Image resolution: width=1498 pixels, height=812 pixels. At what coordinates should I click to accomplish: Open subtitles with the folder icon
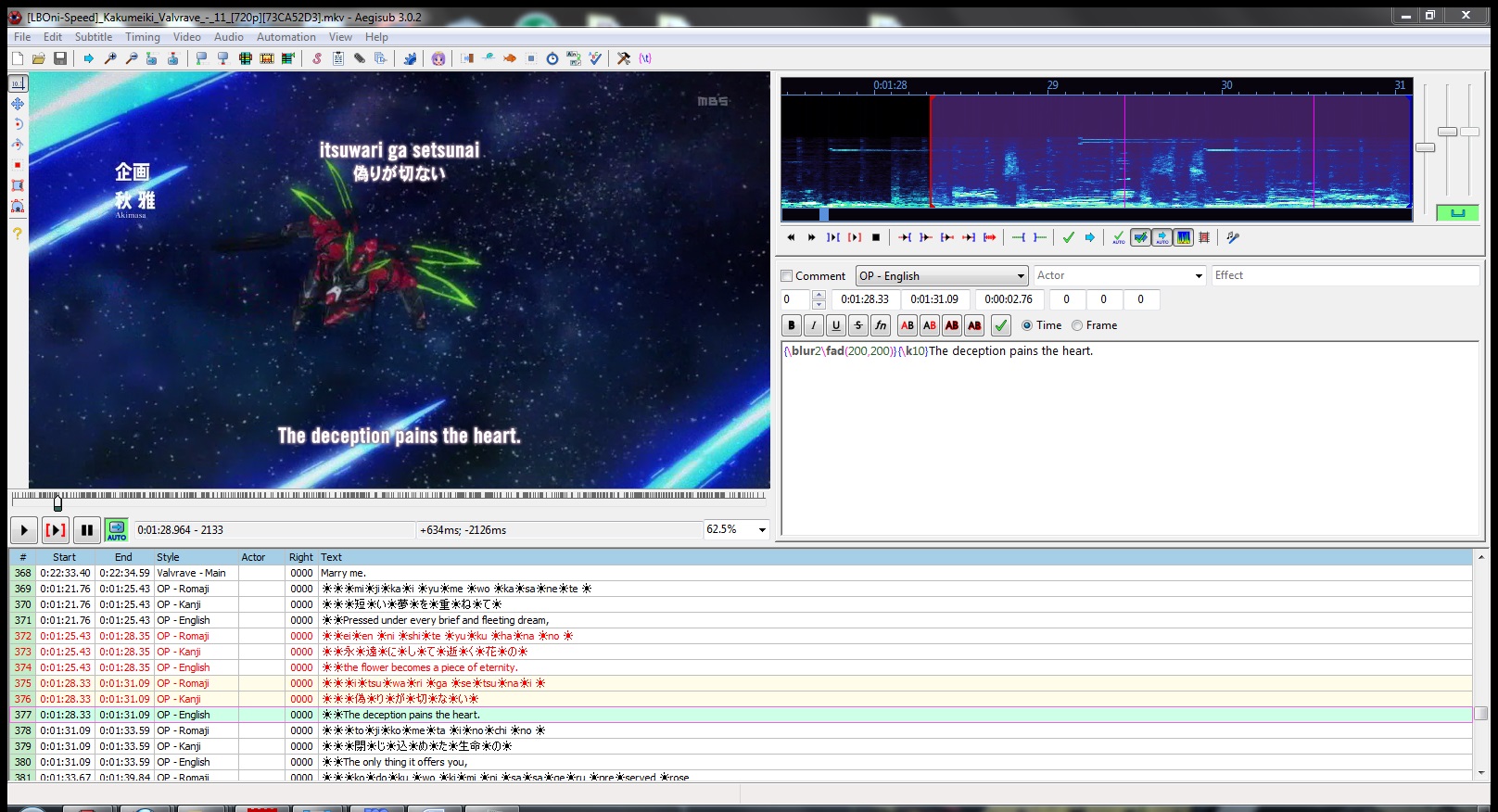(x=39, y=58)
